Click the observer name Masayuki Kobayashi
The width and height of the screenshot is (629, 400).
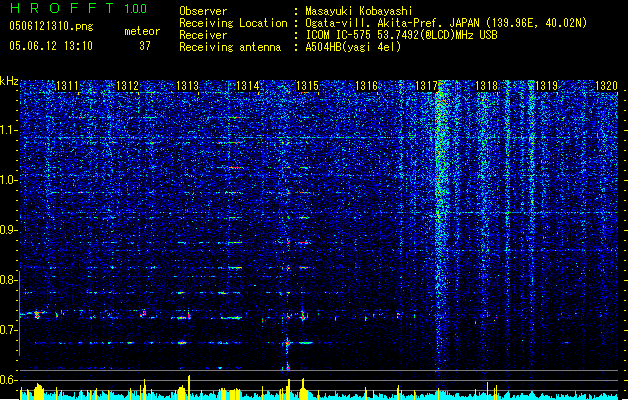tap(359, 11)
